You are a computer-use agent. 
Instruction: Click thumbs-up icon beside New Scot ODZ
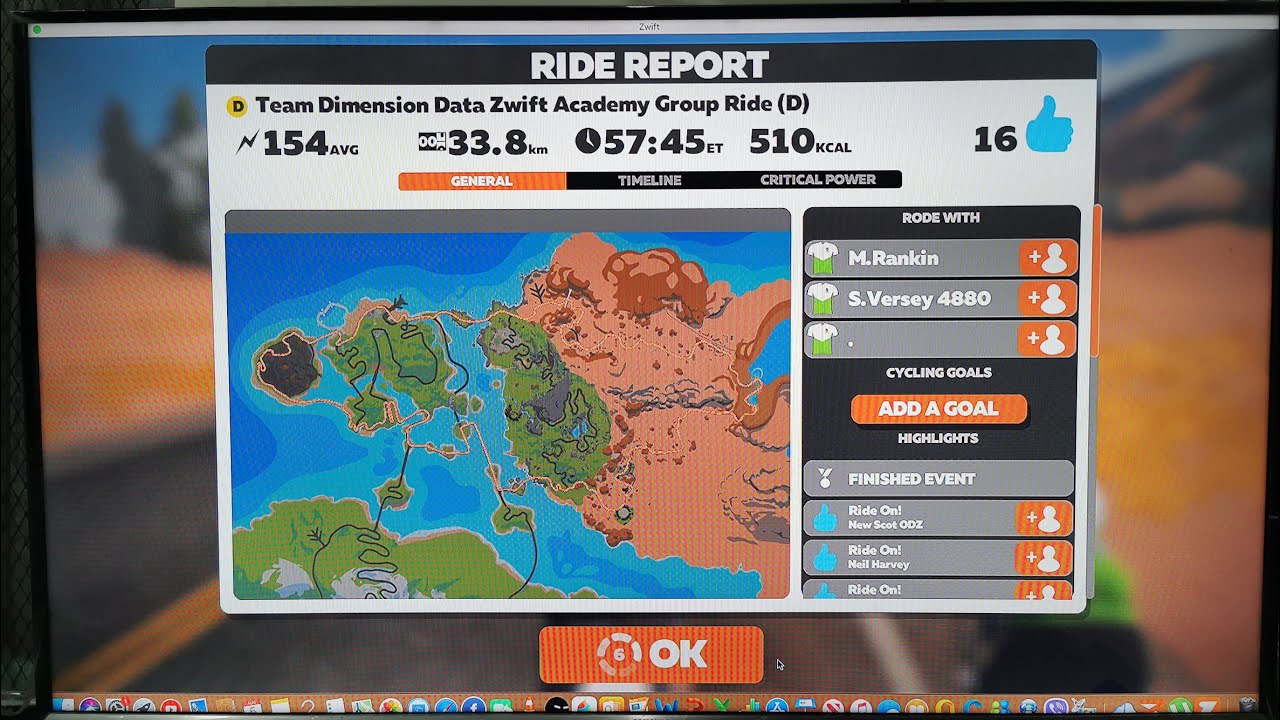824,519
